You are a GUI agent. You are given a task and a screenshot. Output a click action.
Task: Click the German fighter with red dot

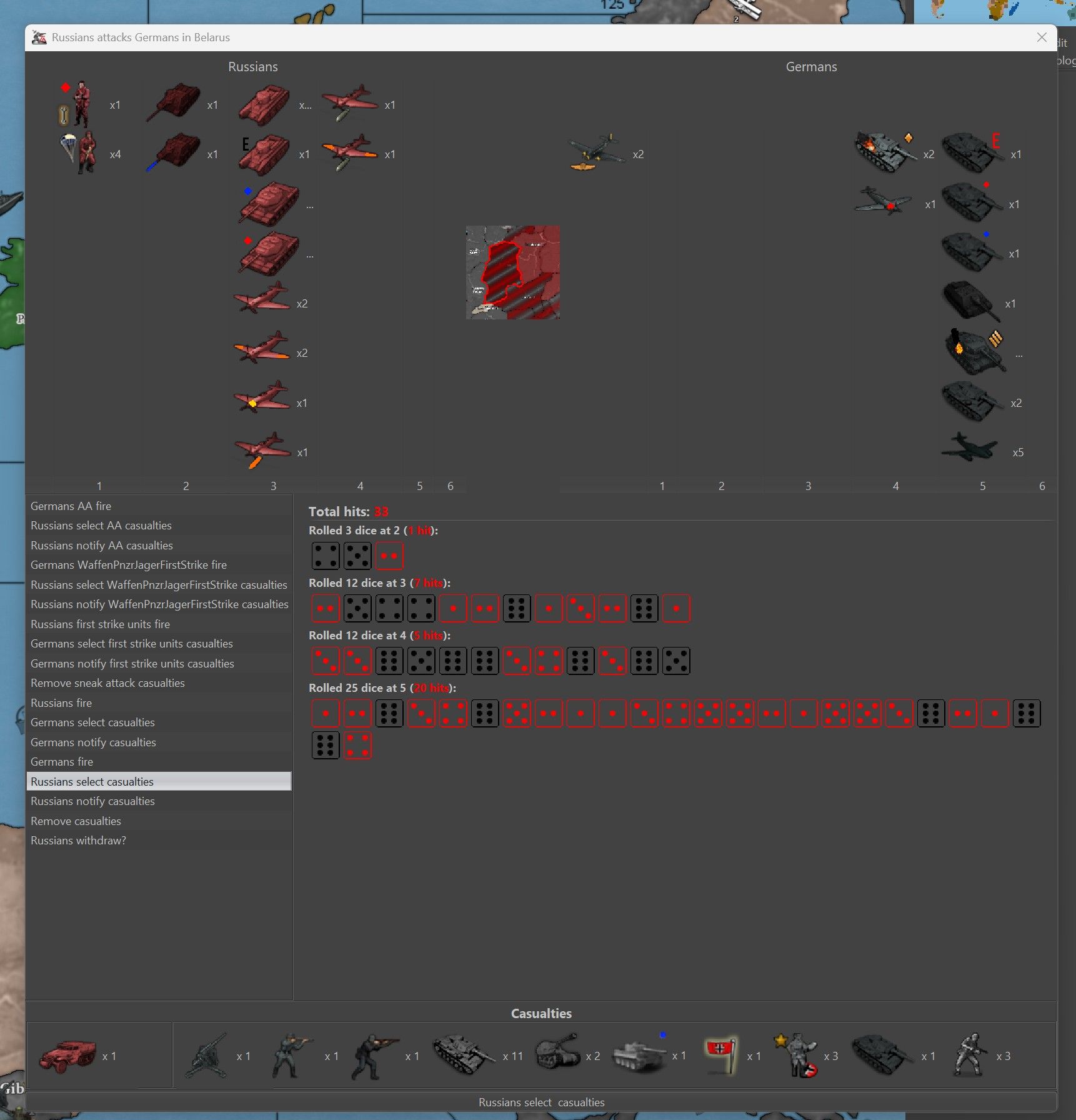tap(884, 201)
